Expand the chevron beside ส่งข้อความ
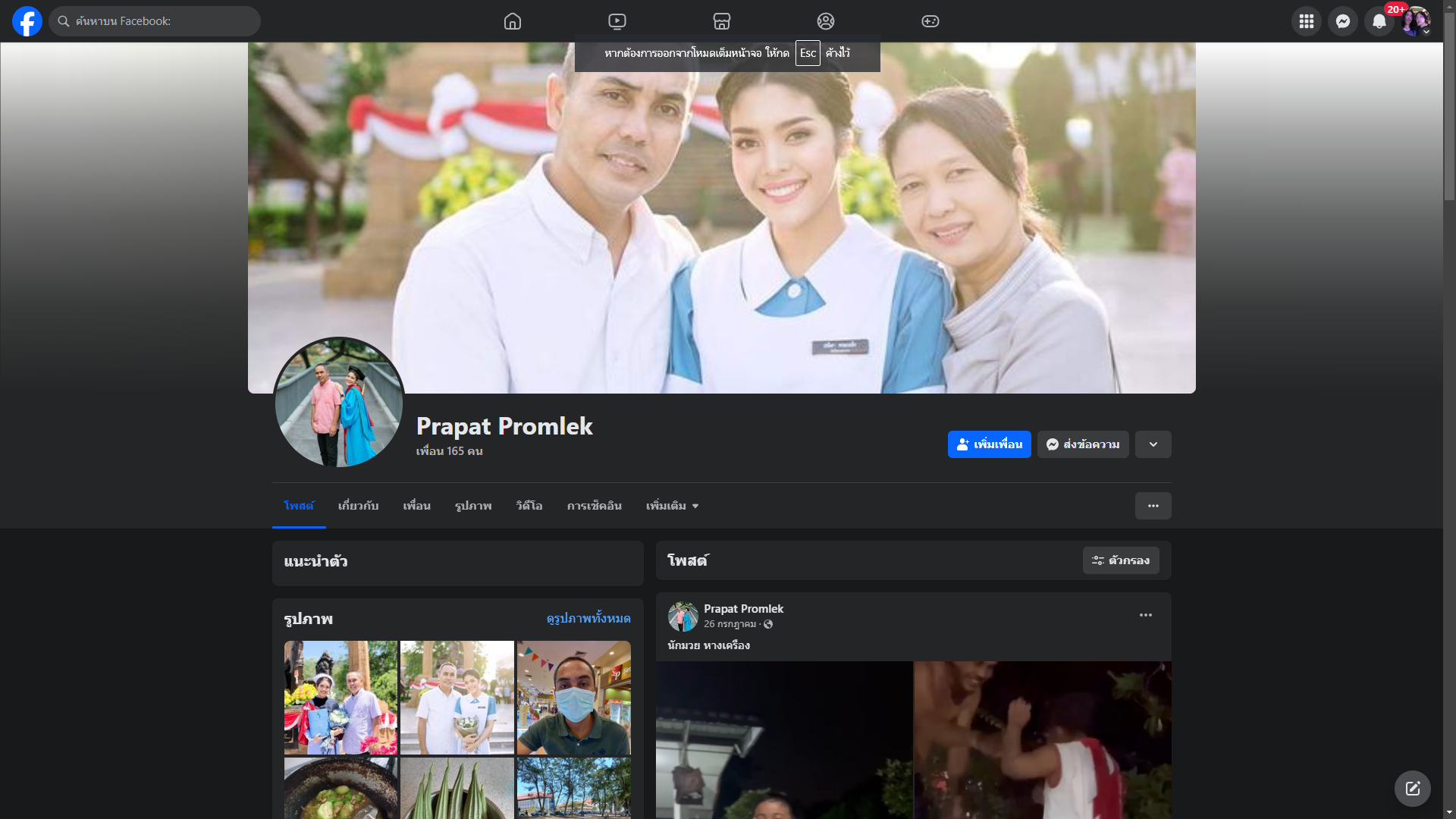Screen dimensions: 1456x819 click(x=1153, y=444)
